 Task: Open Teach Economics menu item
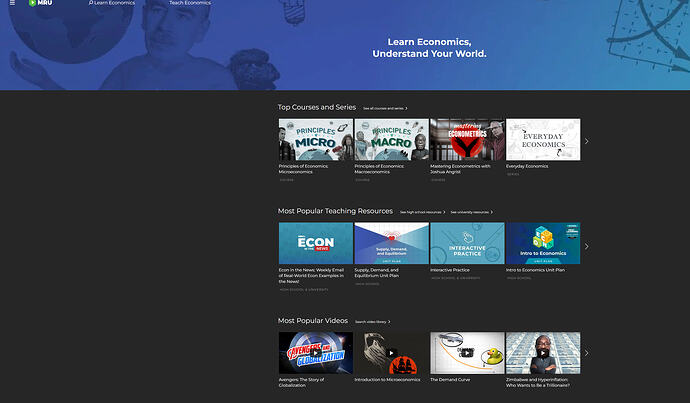click(189, 3)
